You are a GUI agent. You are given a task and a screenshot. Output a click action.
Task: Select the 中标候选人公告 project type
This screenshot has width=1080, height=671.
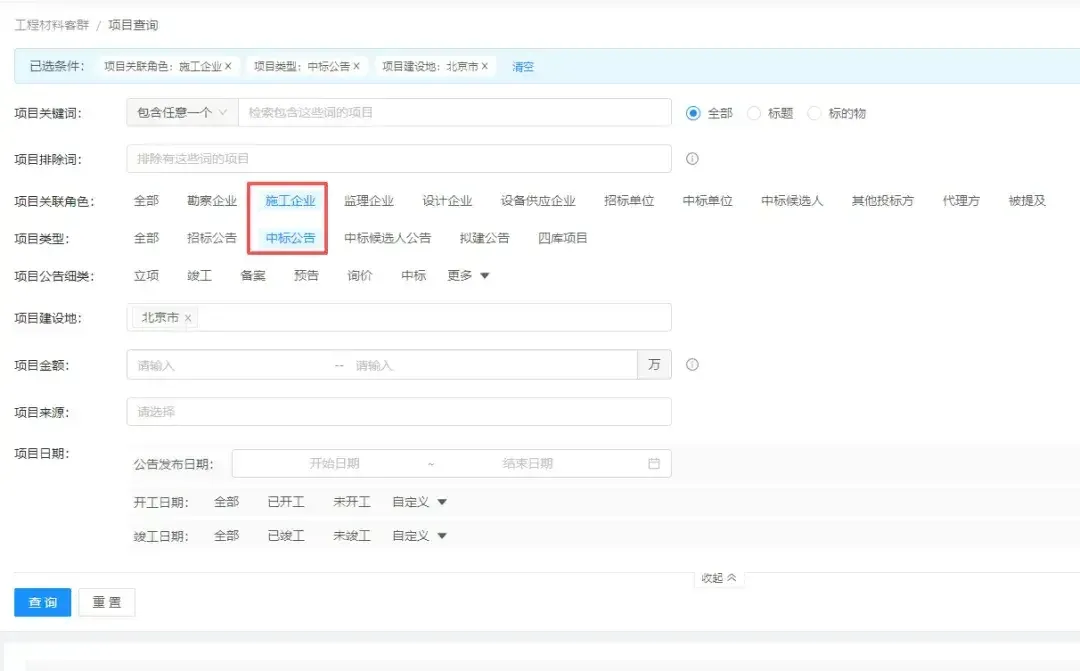(x=387, y=238)
